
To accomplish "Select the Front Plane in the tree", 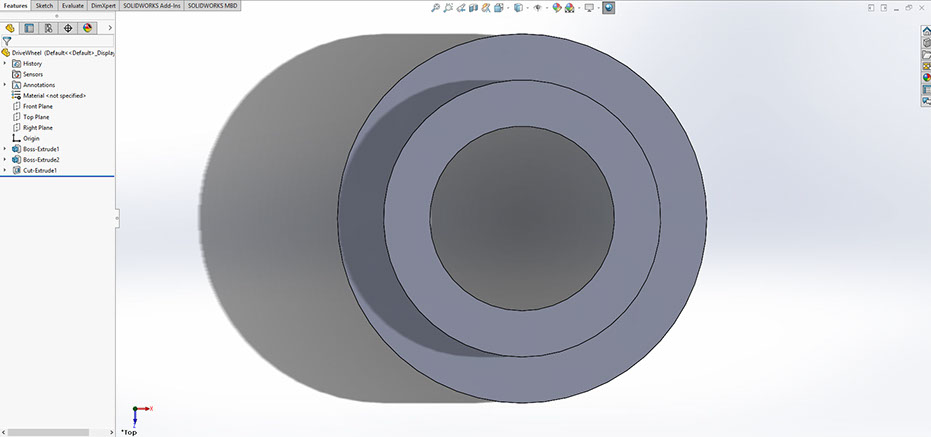I will (37, 106).
